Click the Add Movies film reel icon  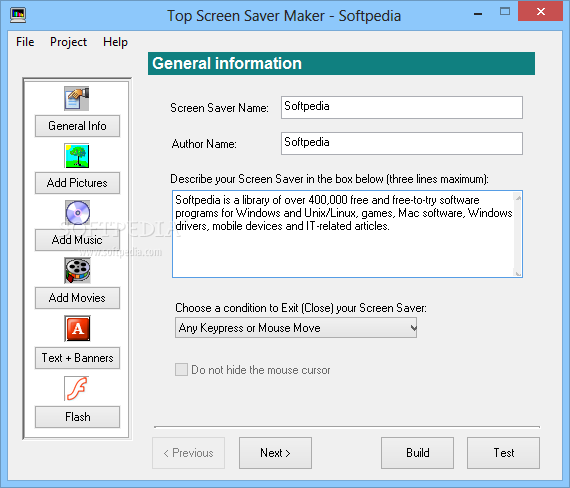[x=77, y=271]
